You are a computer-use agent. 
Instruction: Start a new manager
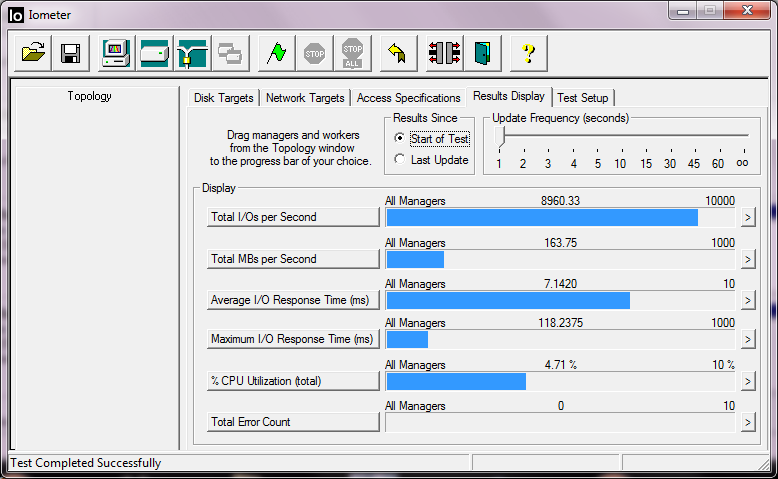(x=116, y=53)
